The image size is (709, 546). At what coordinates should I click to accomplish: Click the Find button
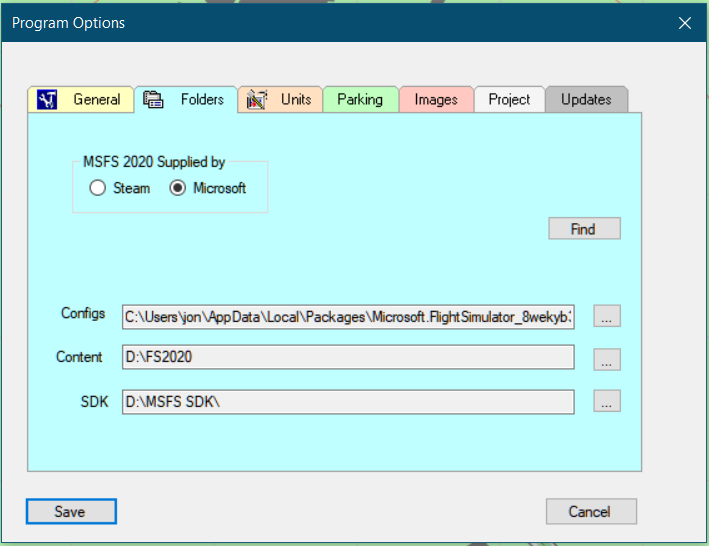click(584, 229)
